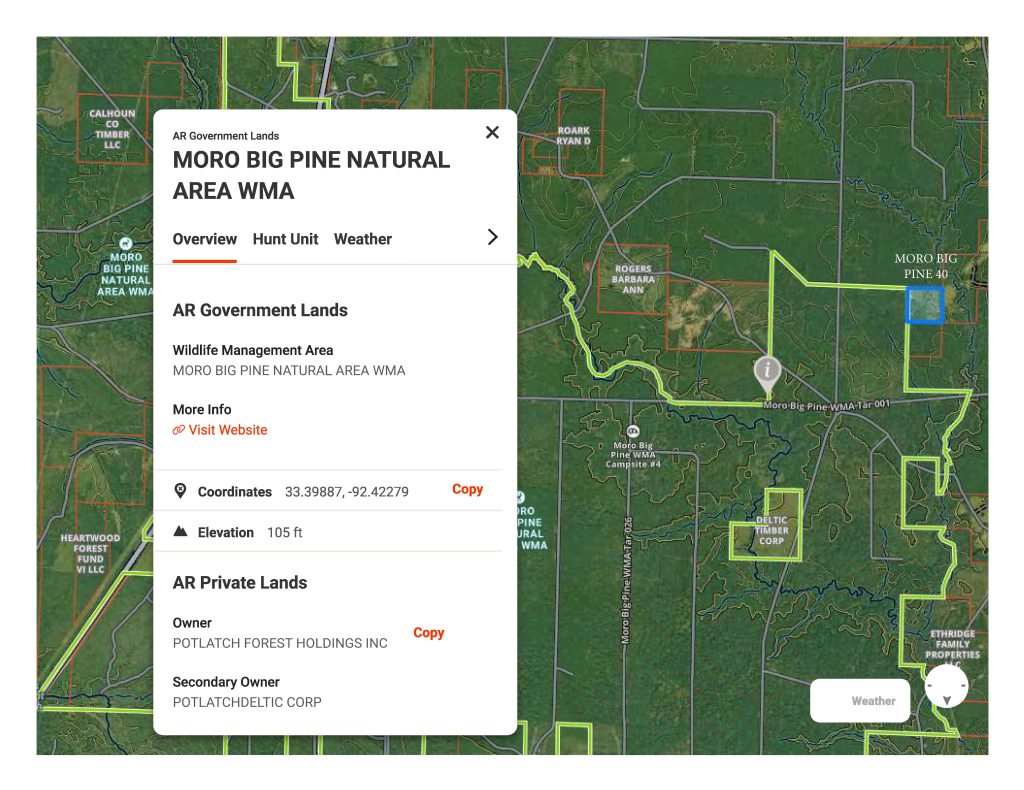Copy the Potlatch Forest Holdings owner name
1024x790 pixels.
[428, 632]
